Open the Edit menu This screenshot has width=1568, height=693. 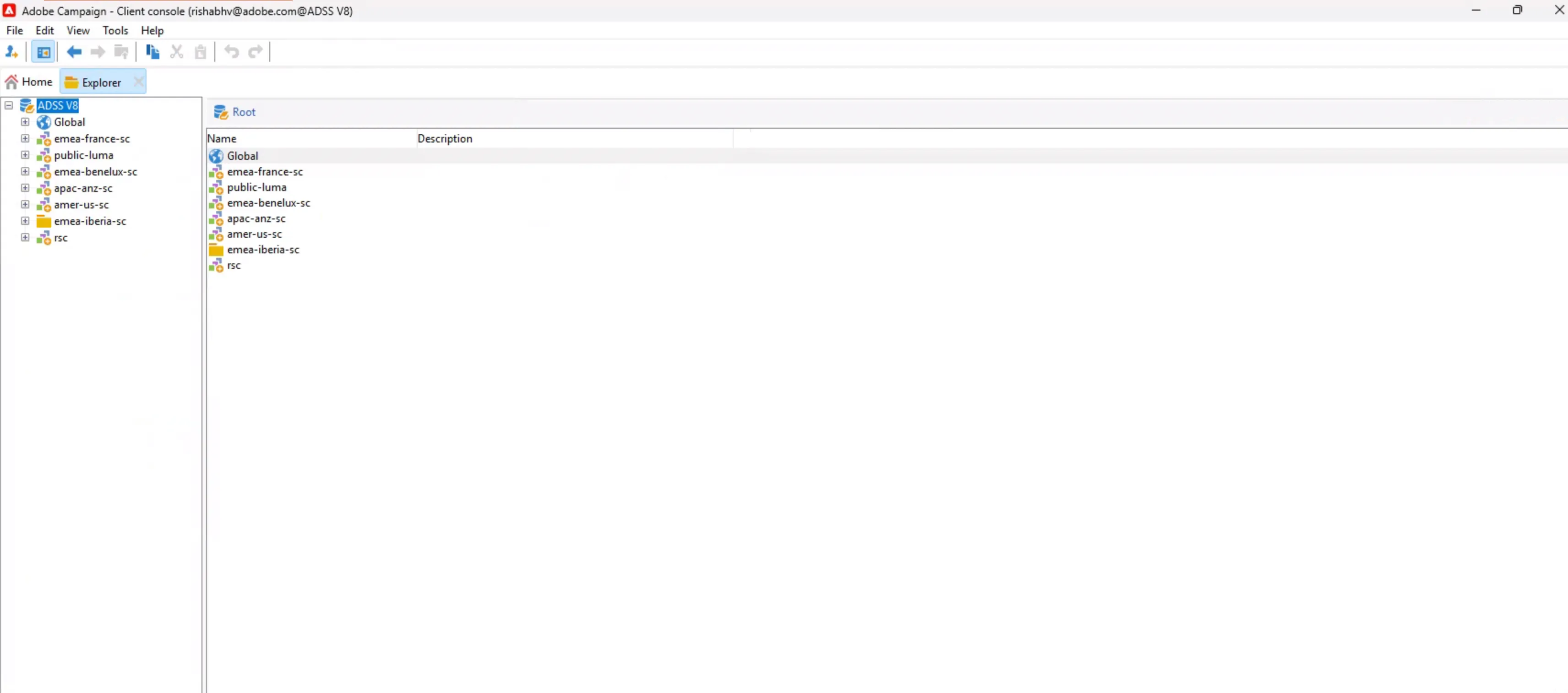[x=44, y=30]
